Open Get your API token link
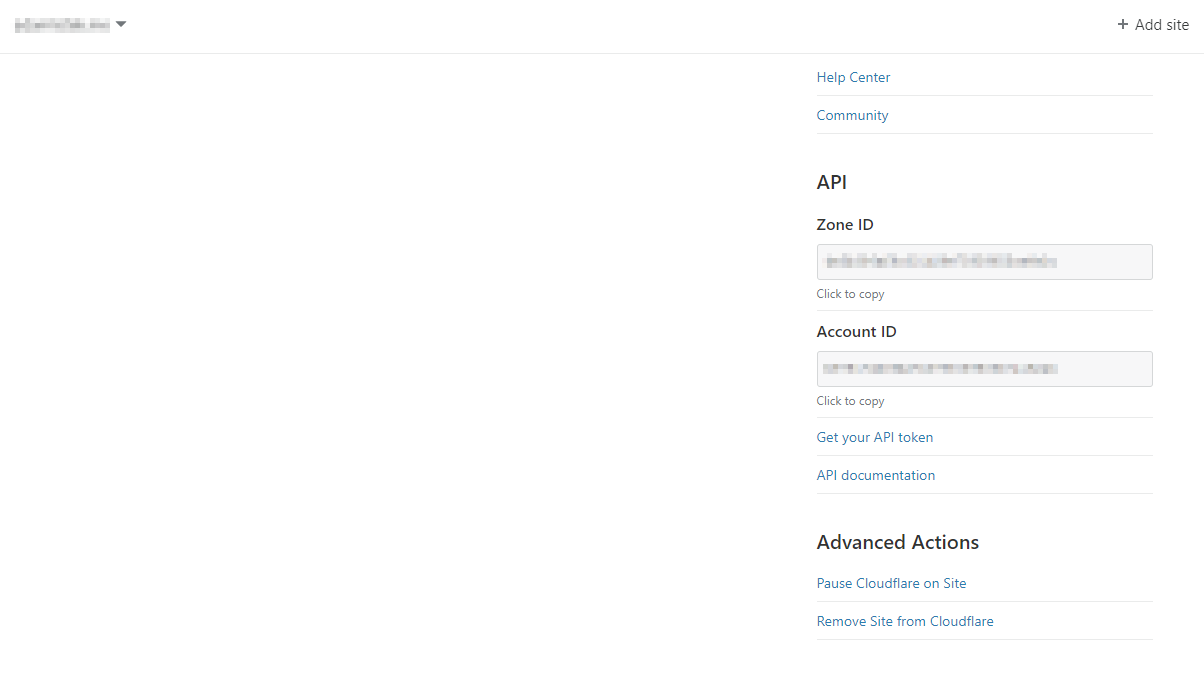This screenshot has height=679, width=1204. click(874, 437)
